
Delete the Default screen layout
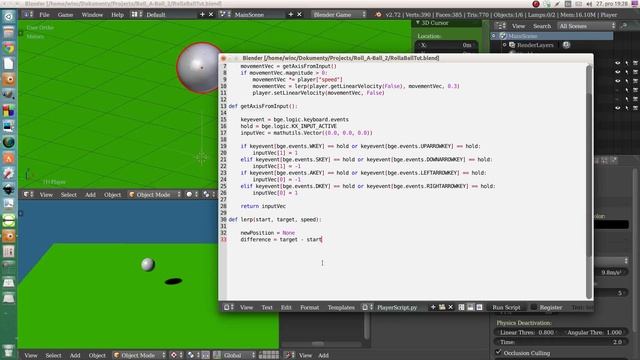pos(211,15)
